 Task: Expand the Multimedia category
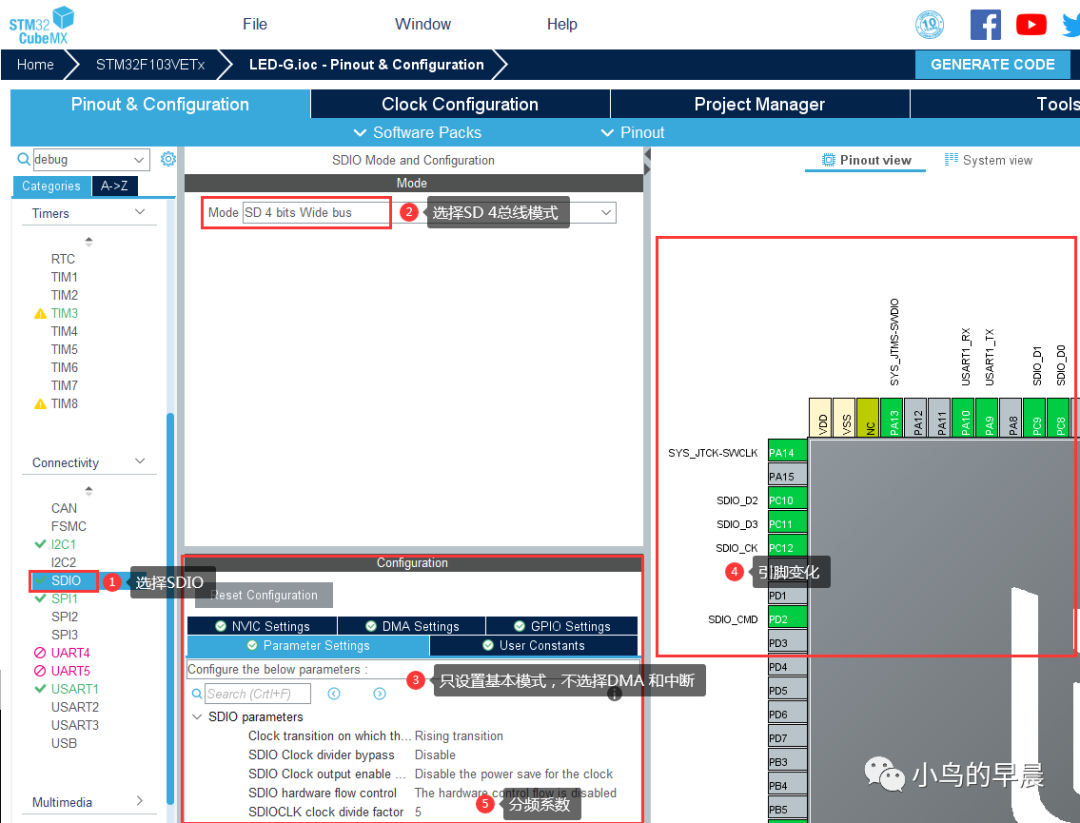click(x=140, y=801)
